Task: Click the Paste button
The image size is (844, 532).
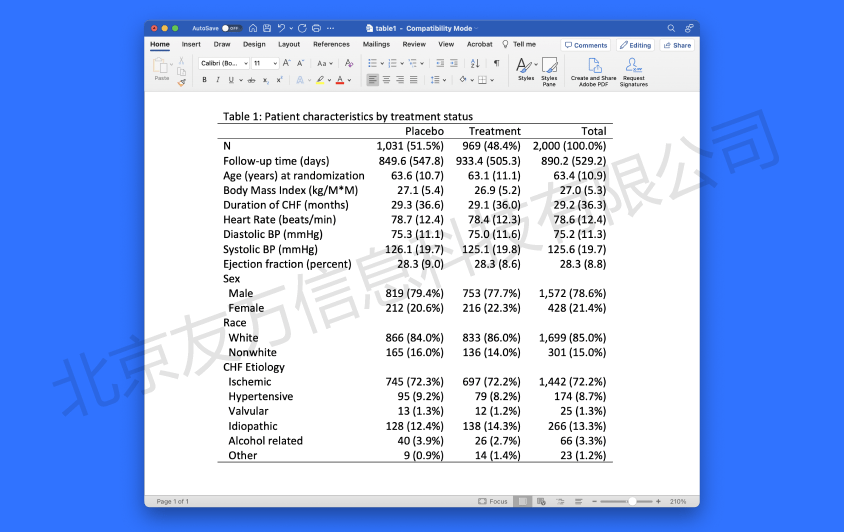Action: pos(161,69)
